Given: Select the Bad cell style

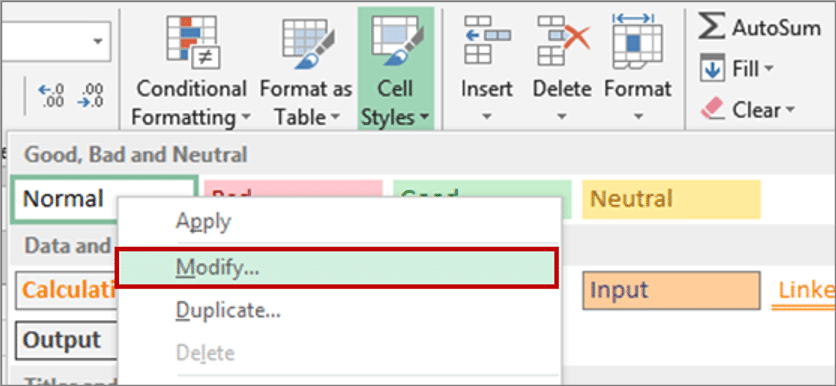Looking at the screenshot, I should 293,188.
